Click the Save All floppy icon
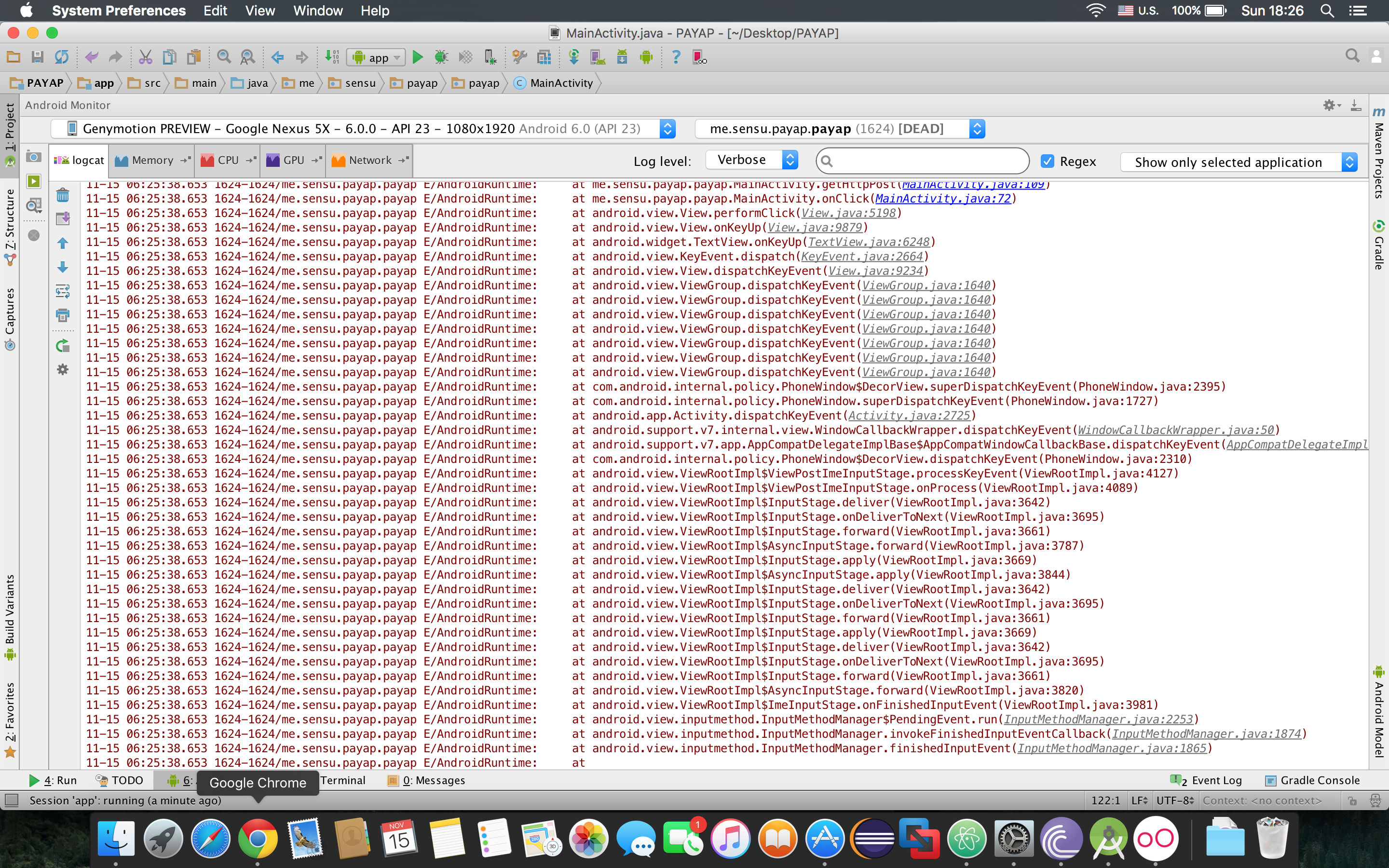Viewport: 1389px width, 868px height. click(37, 57)
